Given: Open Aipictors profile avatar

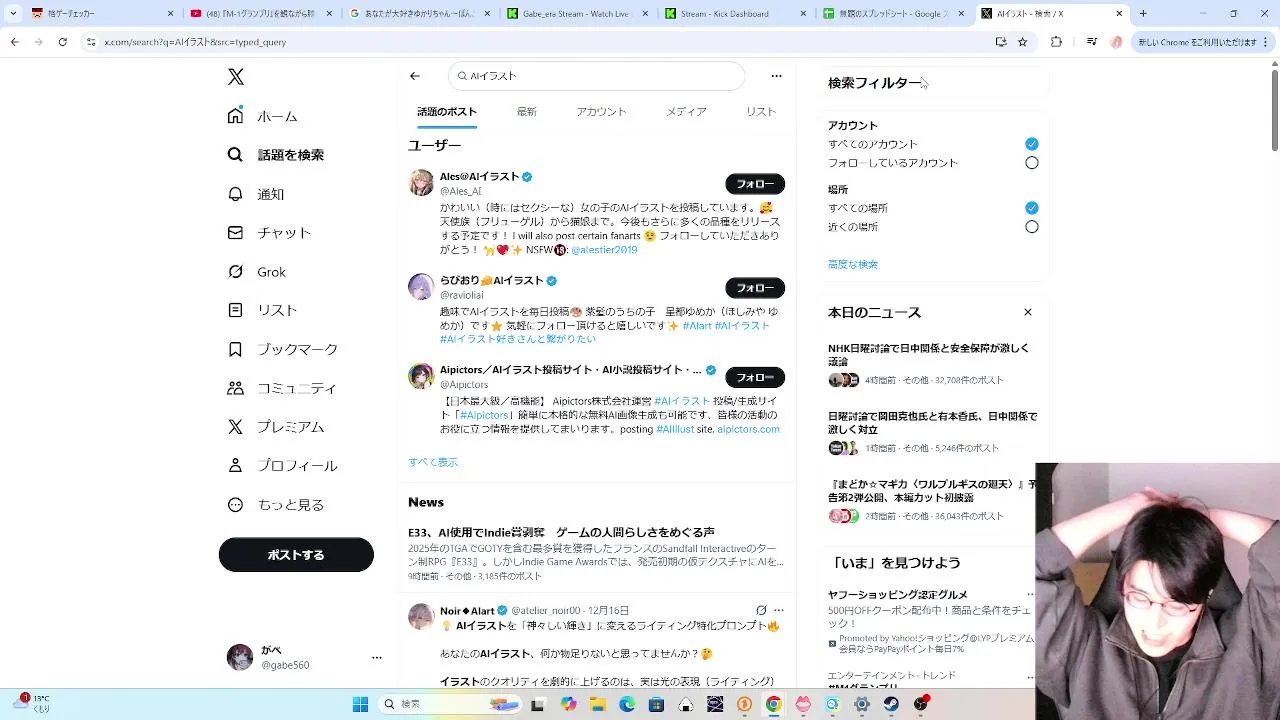Looking at the screenshot, I should pos(421,376).
